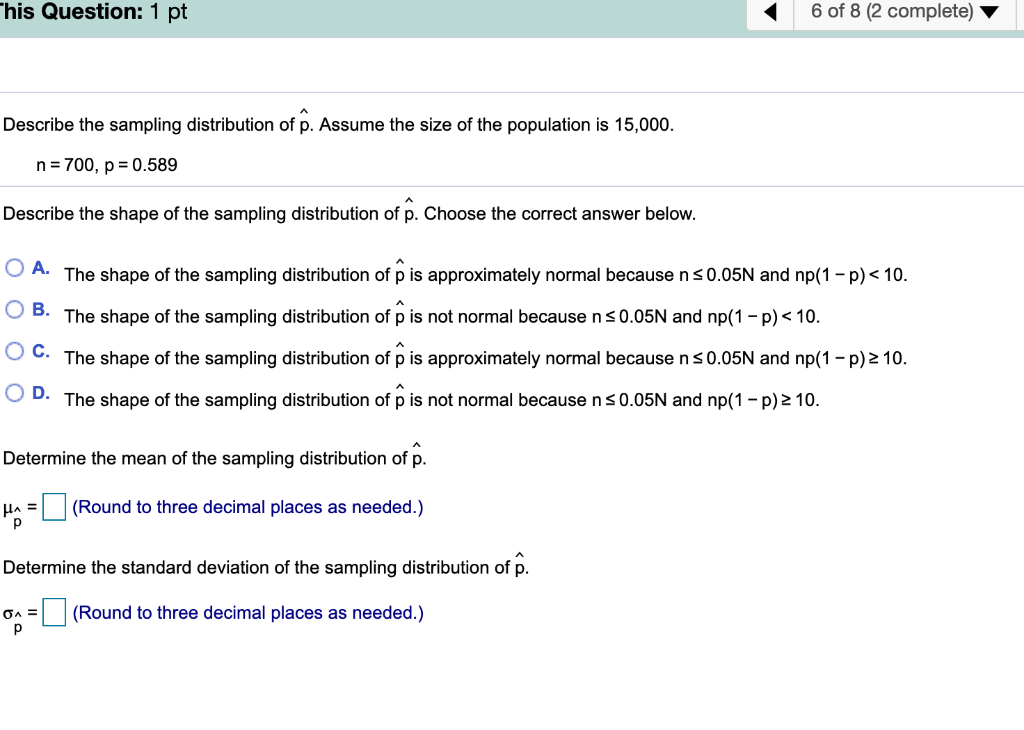The image size is (1024, 730).
Task: Click the standard deviation input box
Action: 54,612
